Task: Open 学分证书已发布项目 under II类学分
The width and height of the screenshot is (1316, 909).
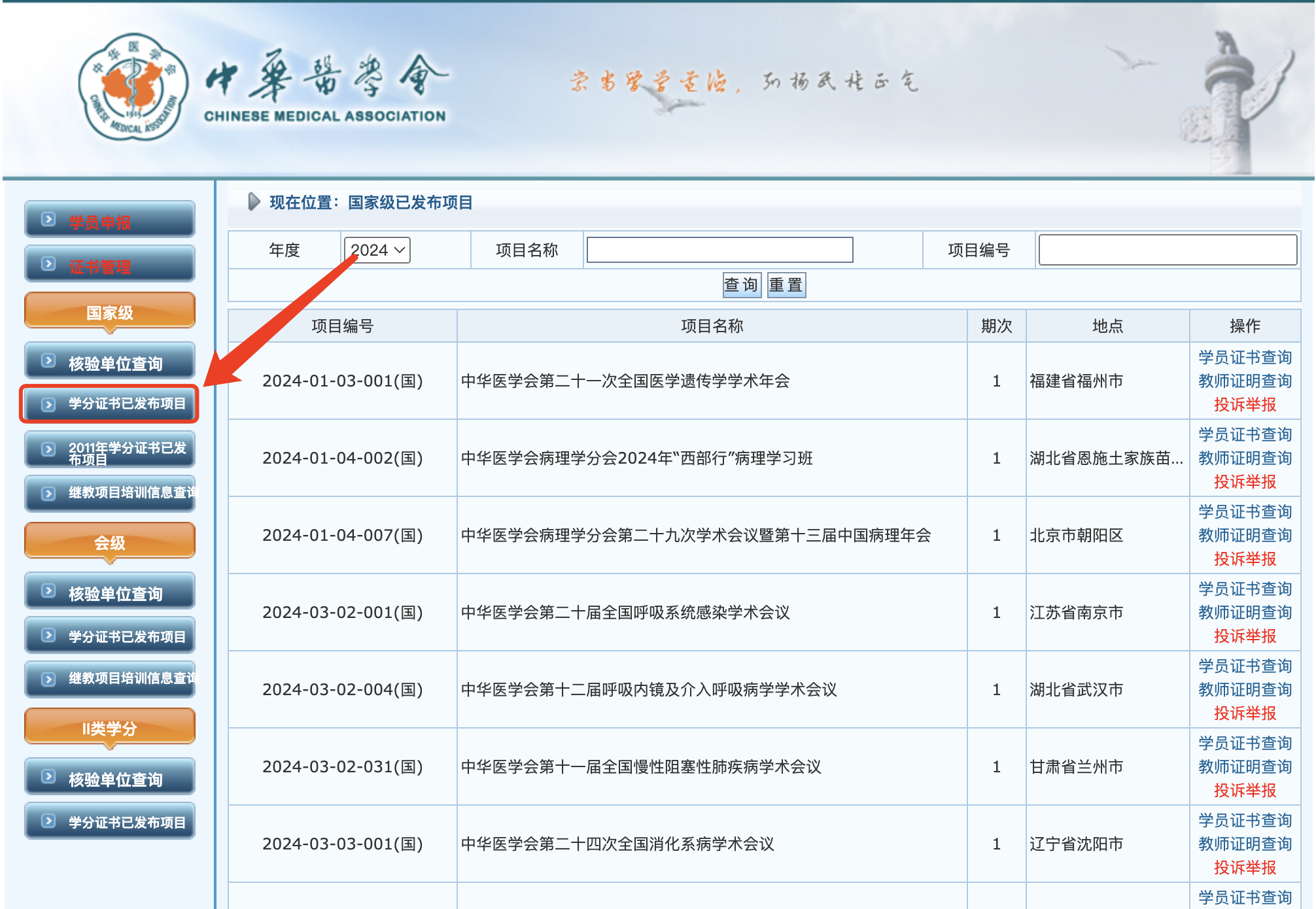Action: [110, 821]
